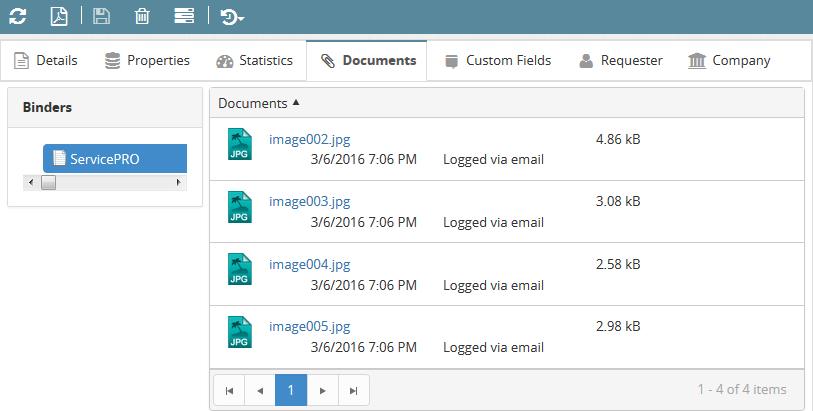Click the next page arrow
This screenshot has height=411, width=813.
322,390
